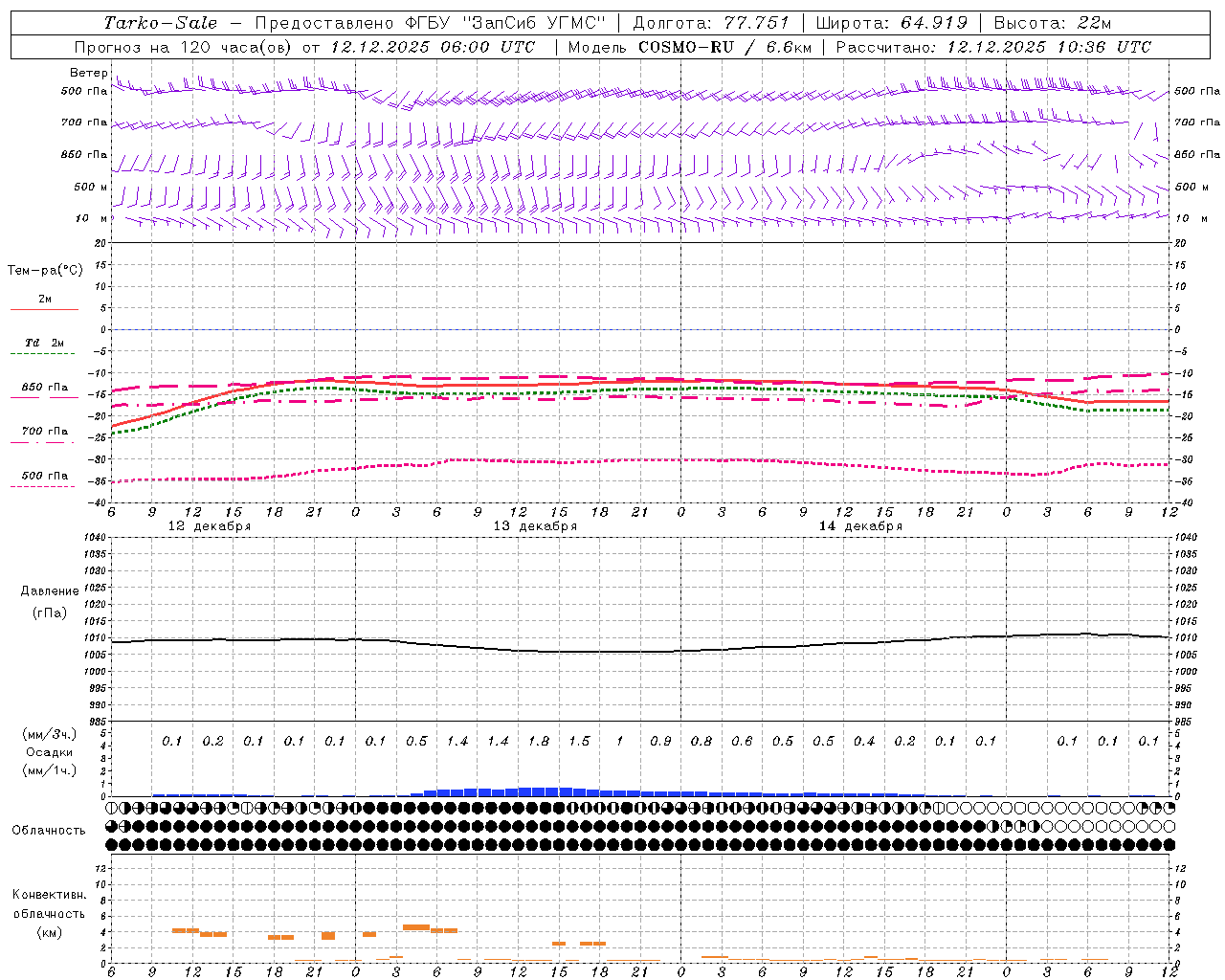Viewport: 1225px width, 980px height.
Task: Click the "(мм/3ч.)" precipitation unit label
Action: (x=50, y=734)
